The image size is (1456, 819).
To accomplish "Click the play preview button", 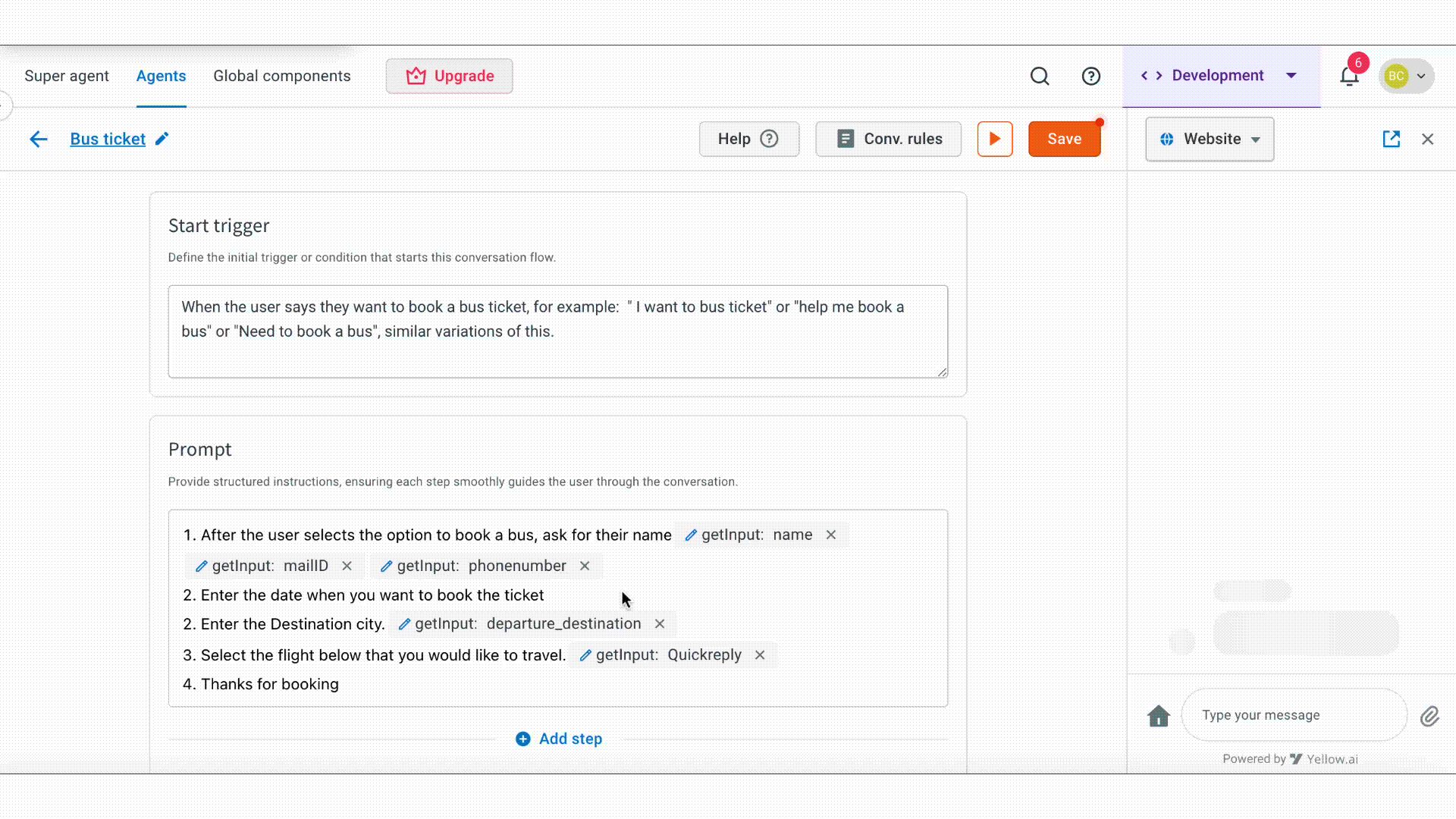I will pyautogui.click(x=995, y=139).
